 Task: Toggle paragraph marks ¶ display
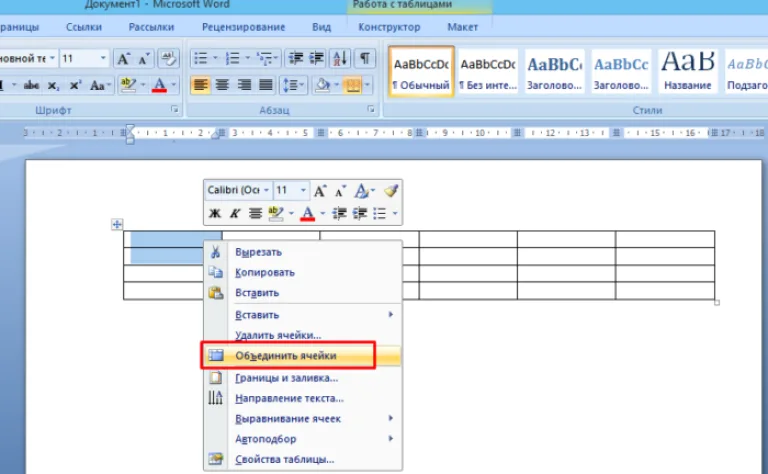pos(365,59)
